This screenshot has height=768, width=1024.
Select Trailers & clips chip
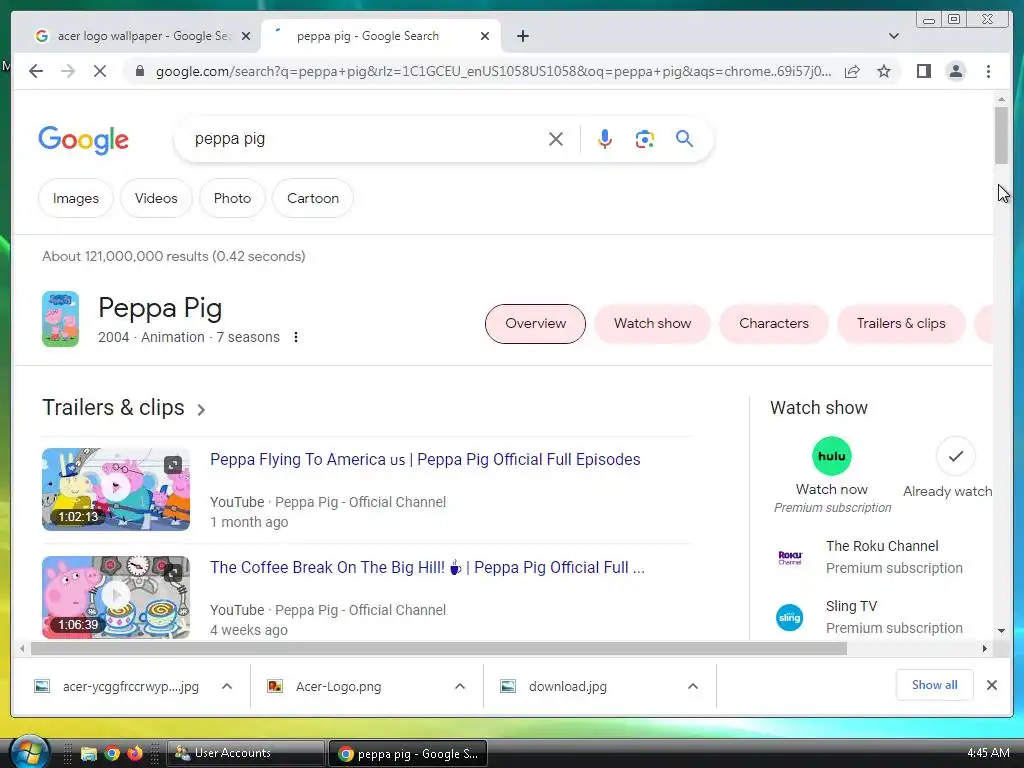(901, 323)
